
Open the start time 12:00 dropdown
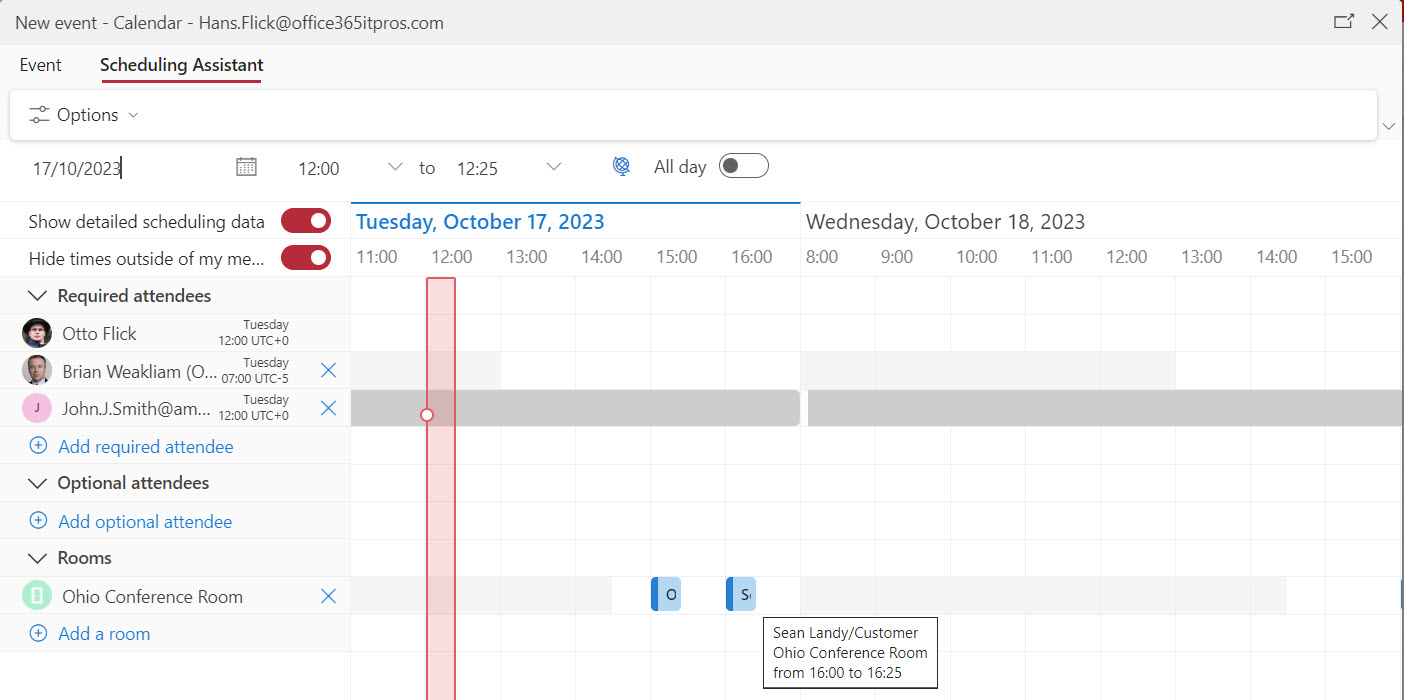point(393,167)
